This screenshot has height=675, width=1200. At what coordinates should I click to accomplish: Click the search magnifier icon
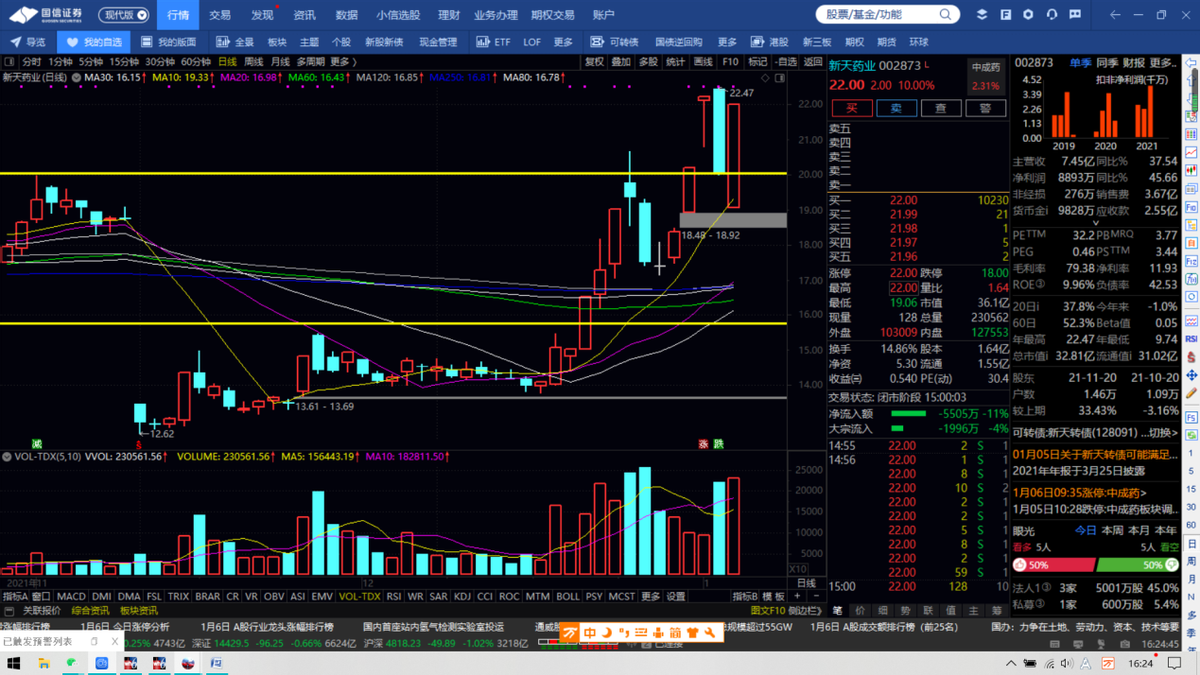[x=945, y=15]
